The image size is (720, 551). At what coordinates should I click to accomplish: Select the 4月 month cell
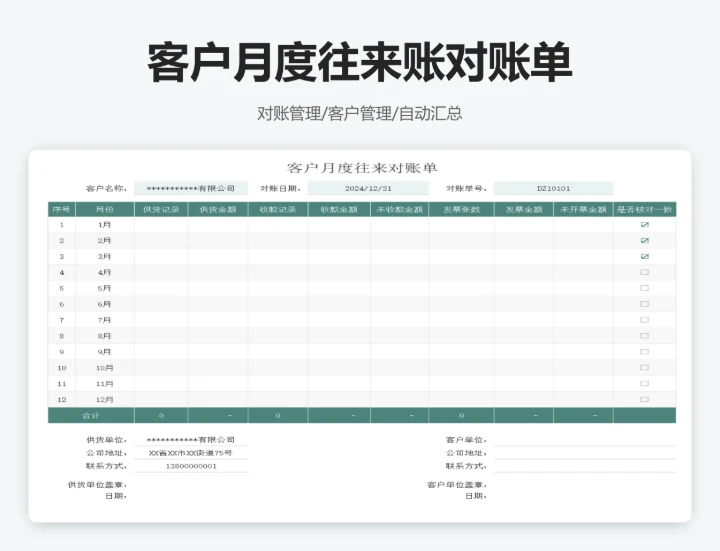coord(105,272)
